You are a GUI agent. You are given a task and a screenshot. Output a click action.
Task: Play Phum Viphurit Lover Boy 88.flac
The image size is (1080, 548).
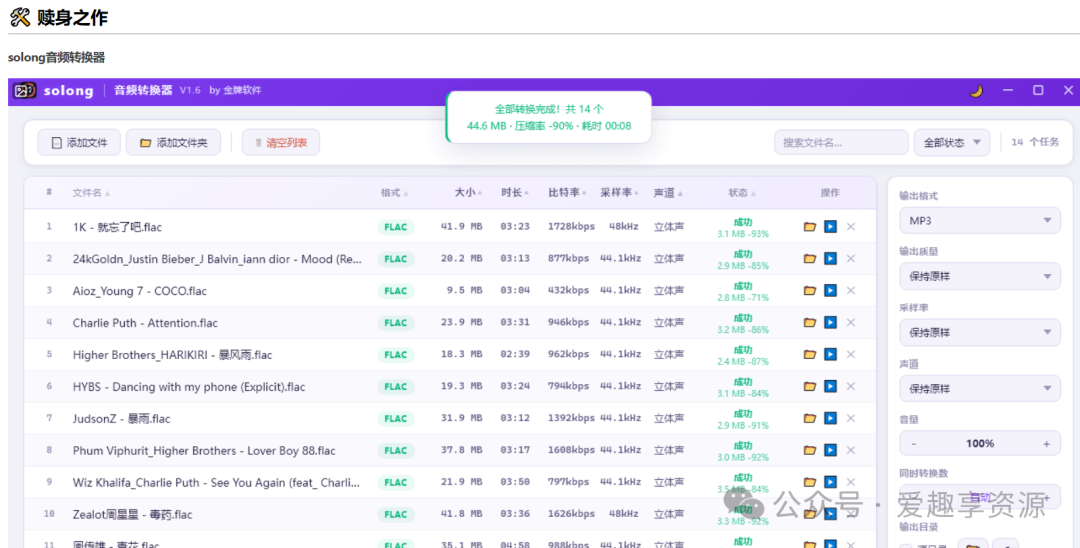click(831, 450)
